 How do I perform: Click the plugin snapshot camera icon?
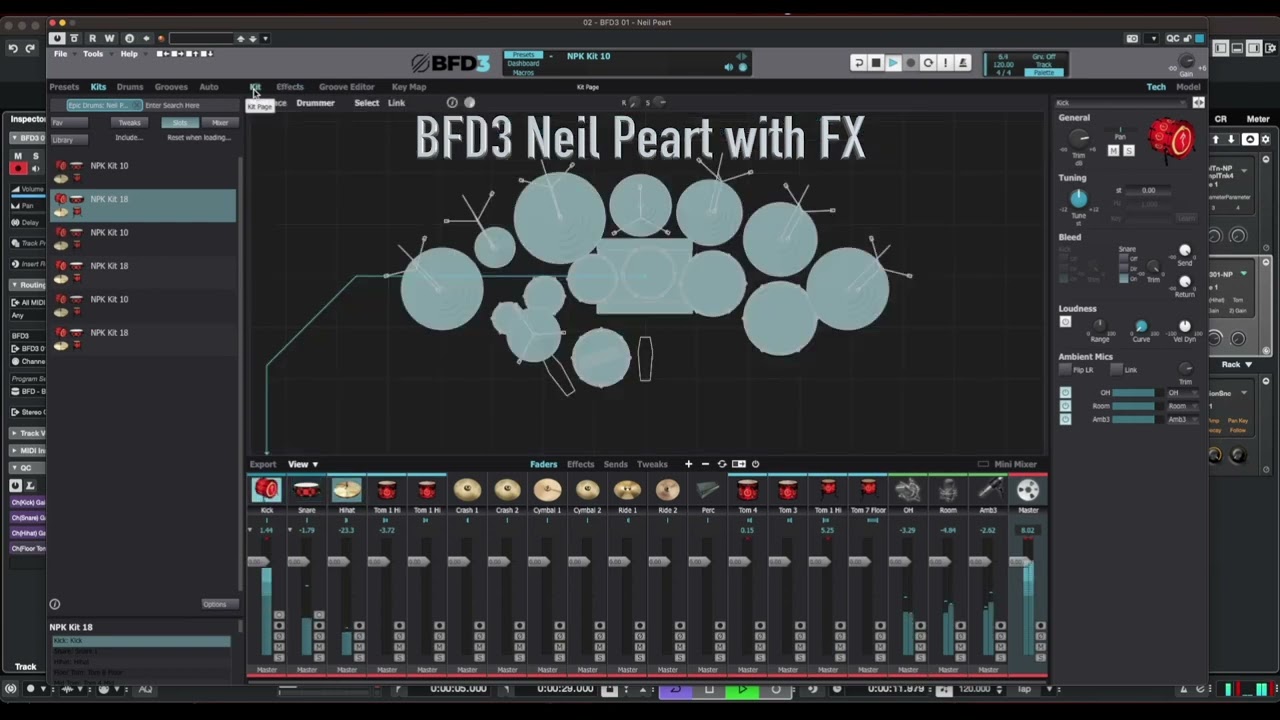[1132, 38]
